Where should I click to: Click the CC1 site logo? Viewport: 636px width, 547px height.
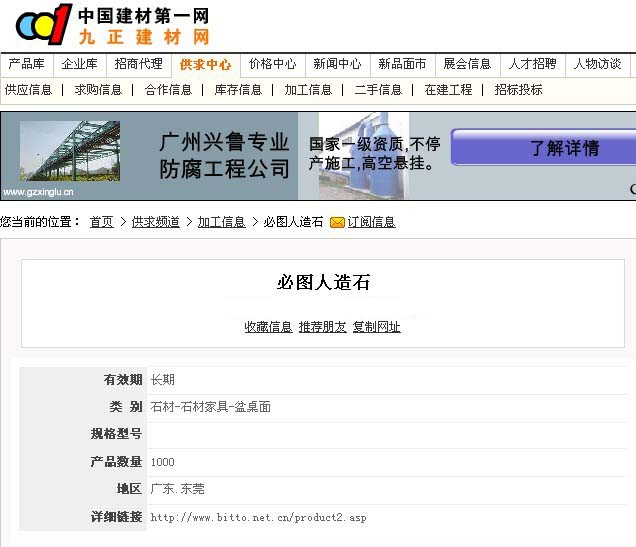(x=44, y=25)
